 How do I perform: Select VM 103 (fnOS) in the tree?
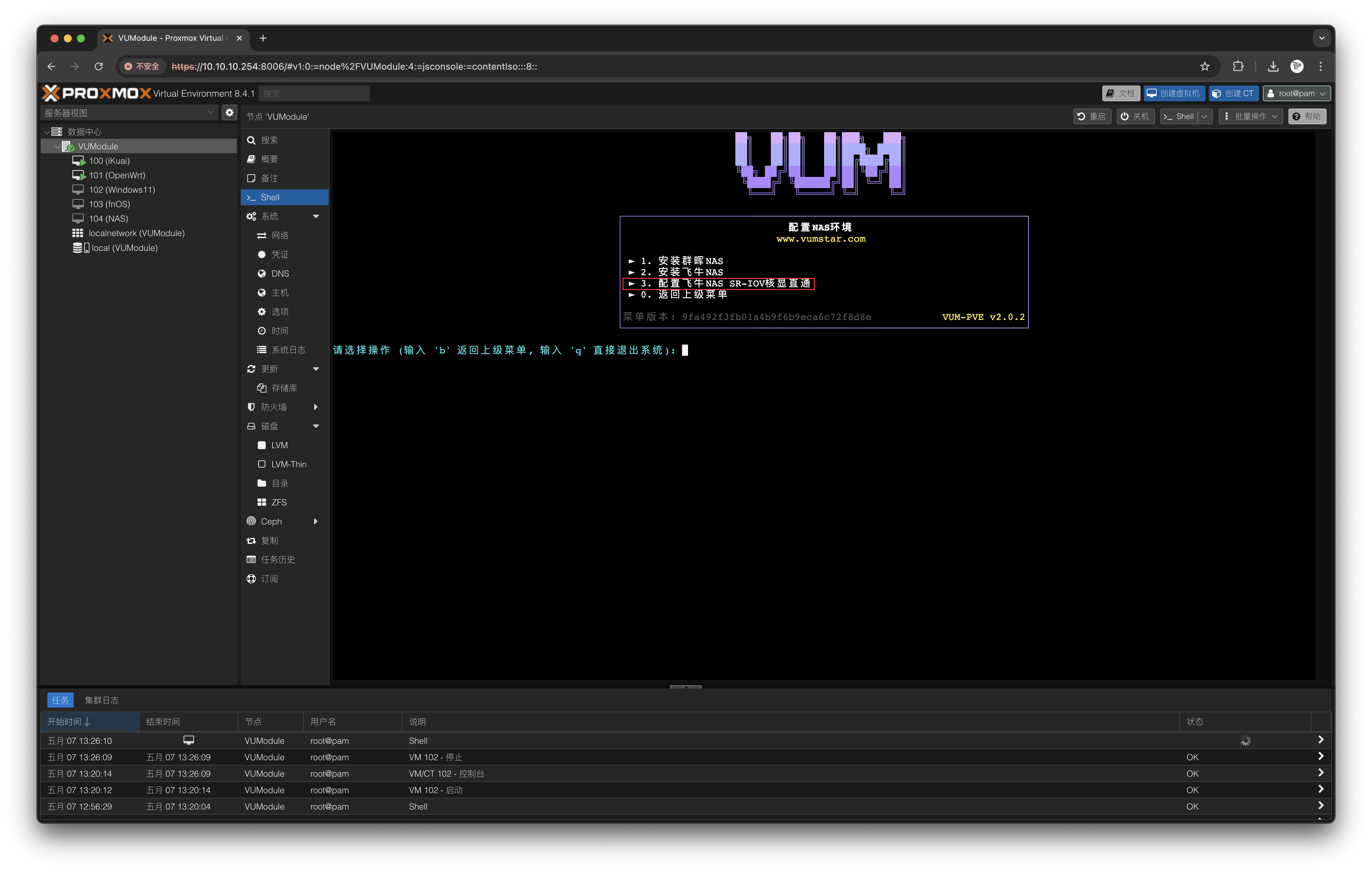[x=109, y=204]
